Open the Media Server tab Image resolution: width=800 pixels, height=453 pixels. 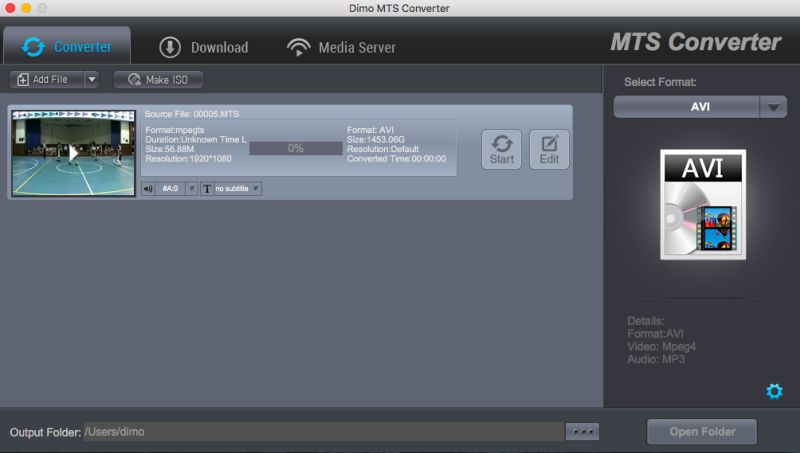(341, 47)
